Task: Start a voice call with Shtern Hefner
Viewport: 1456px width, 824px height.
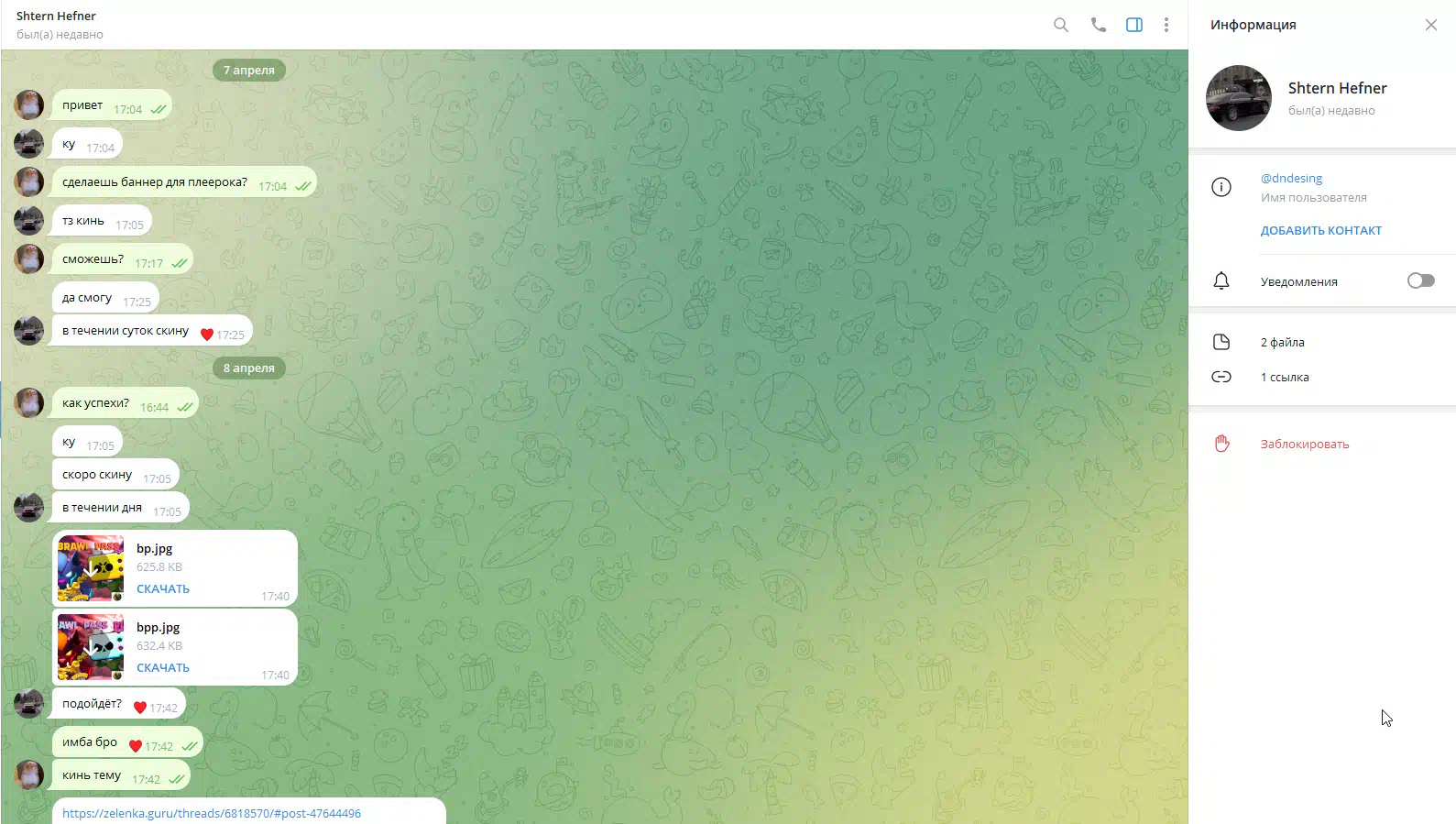Action: 1098,25
